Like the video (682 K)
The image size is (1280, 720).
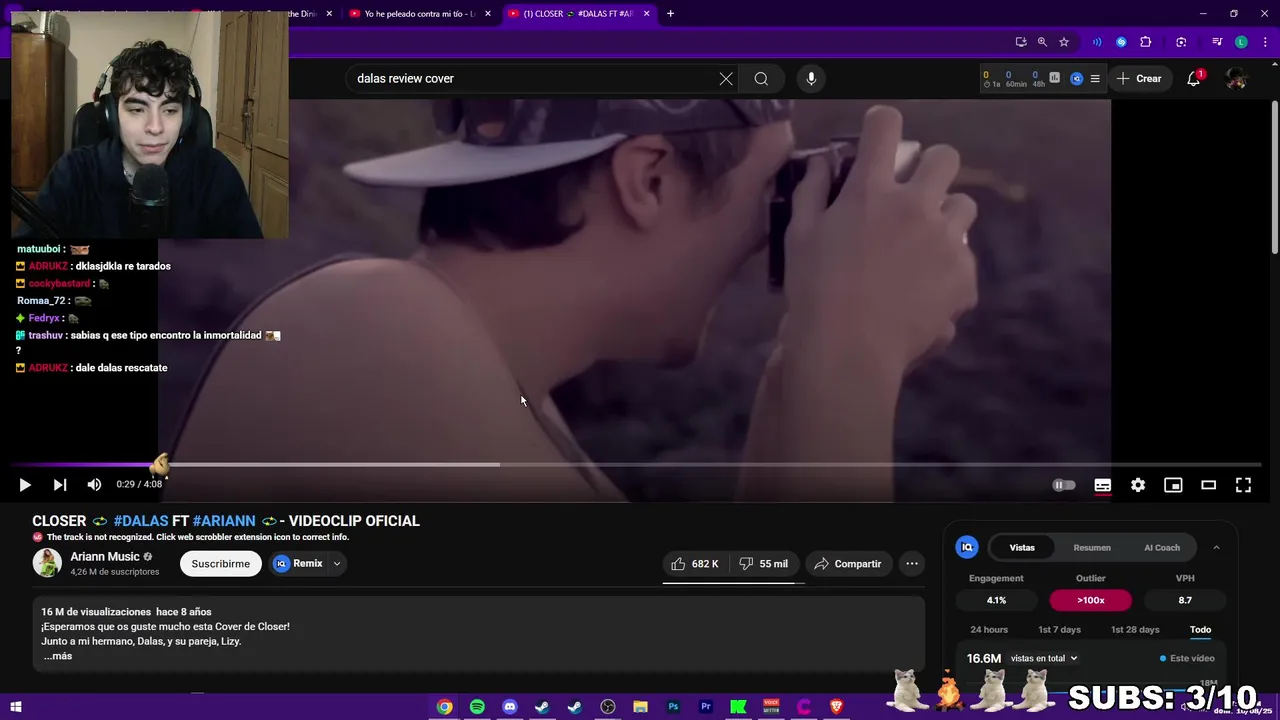point(695,564)
